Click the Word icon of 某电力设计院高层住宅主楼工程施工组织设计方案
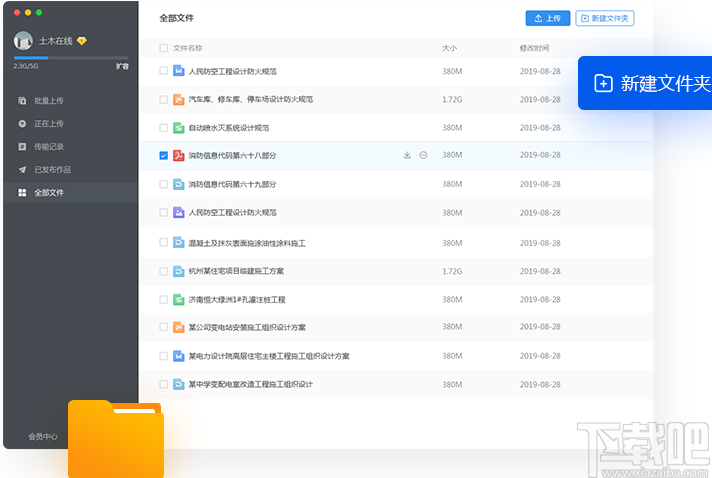Image resolution: width=712 pixels, height=478 pixels. coord(178,356)
